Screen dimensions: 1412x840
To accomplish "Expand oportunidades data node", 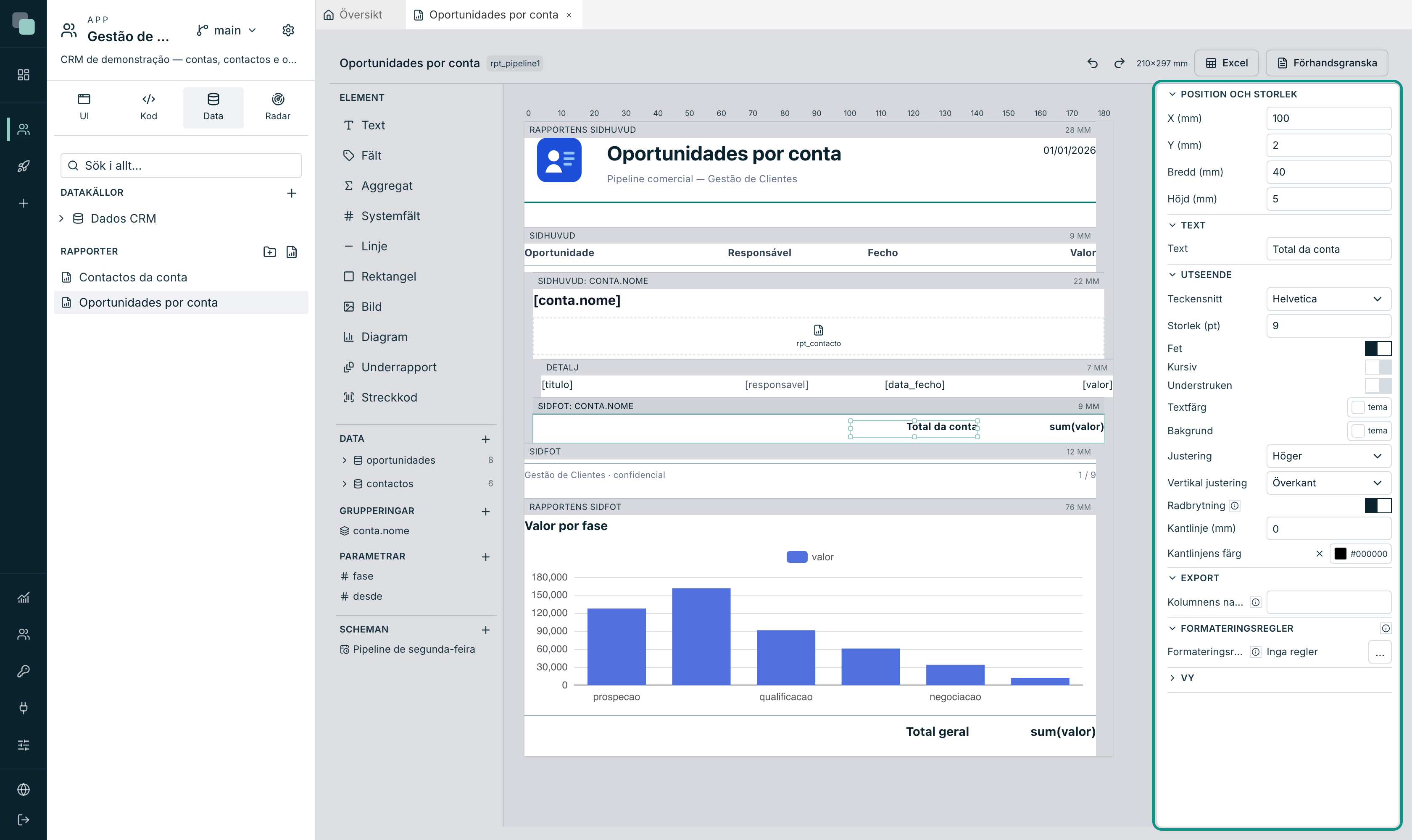I will coord(344,460).
